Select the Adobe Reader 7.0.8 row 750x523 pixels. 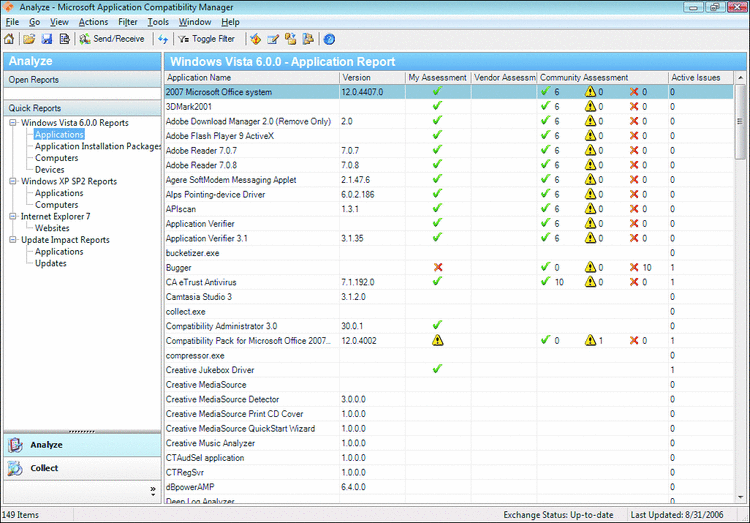(449, 165)
